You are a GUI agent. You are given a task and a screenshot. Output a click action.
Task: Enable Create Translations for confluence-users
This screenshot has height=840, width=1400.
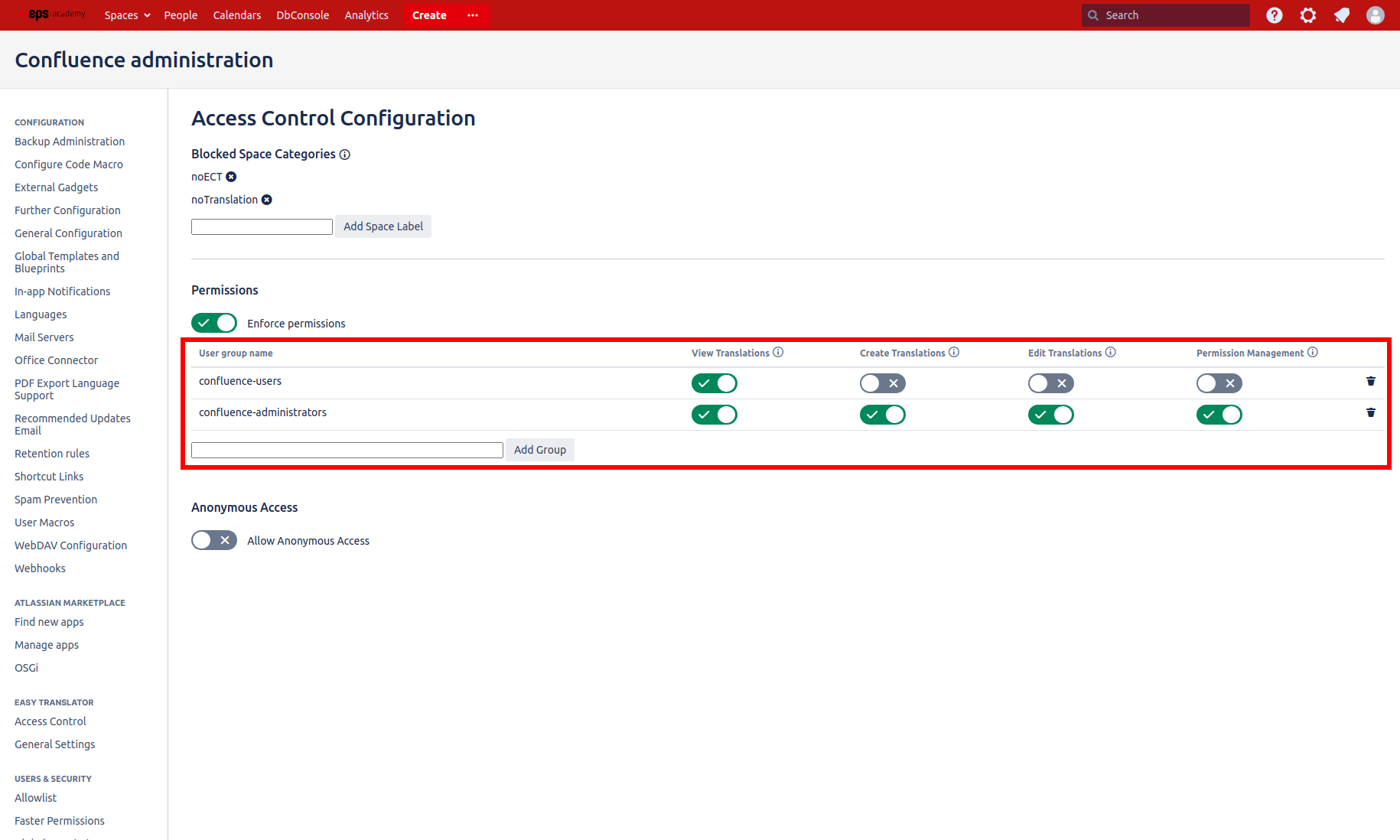pyautogui.click(x=882, y=383)
